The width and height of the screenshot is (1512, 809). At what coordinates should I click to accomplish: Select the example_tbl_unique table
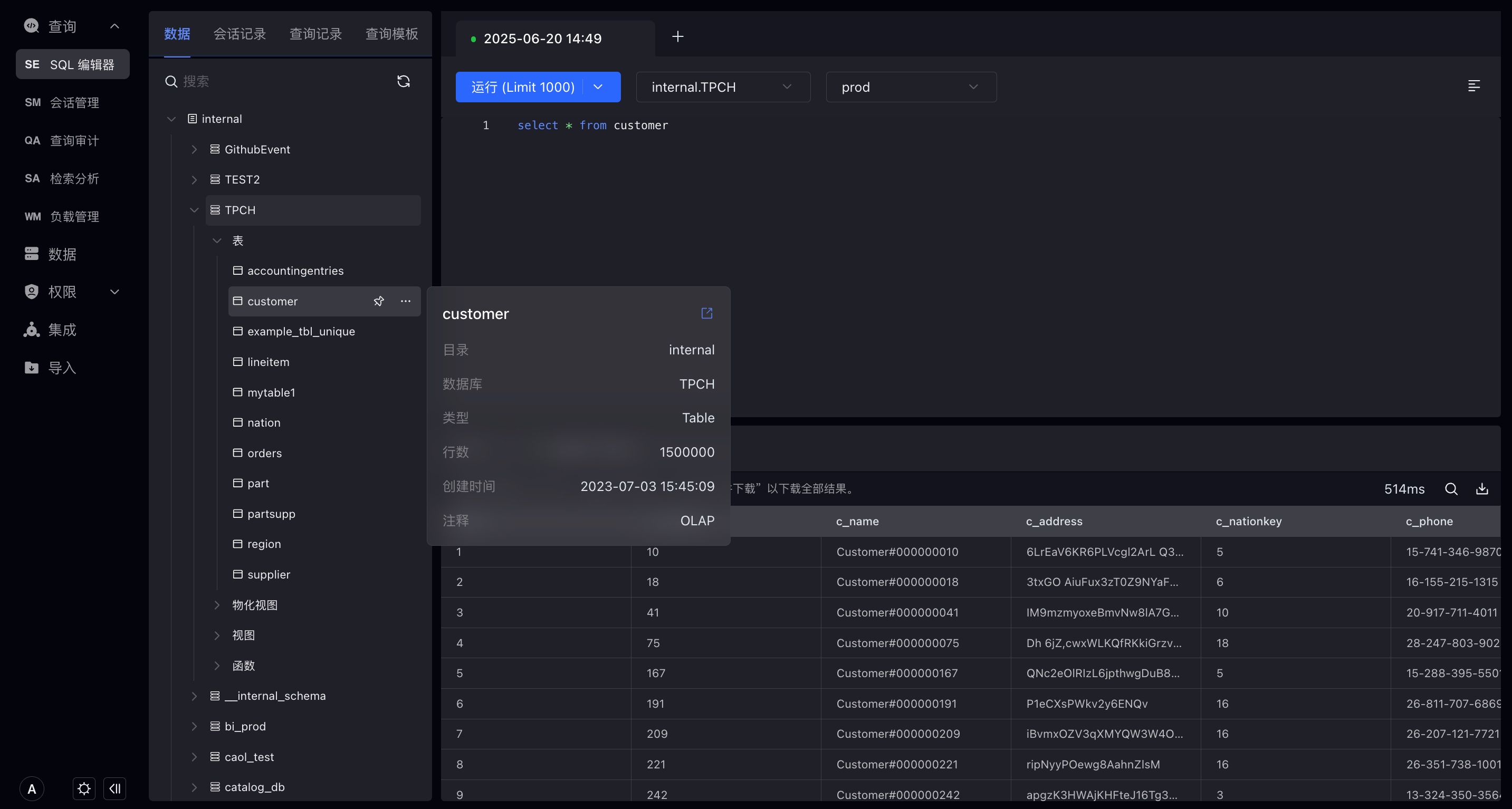pyautogui.click(x=324, y=332)
